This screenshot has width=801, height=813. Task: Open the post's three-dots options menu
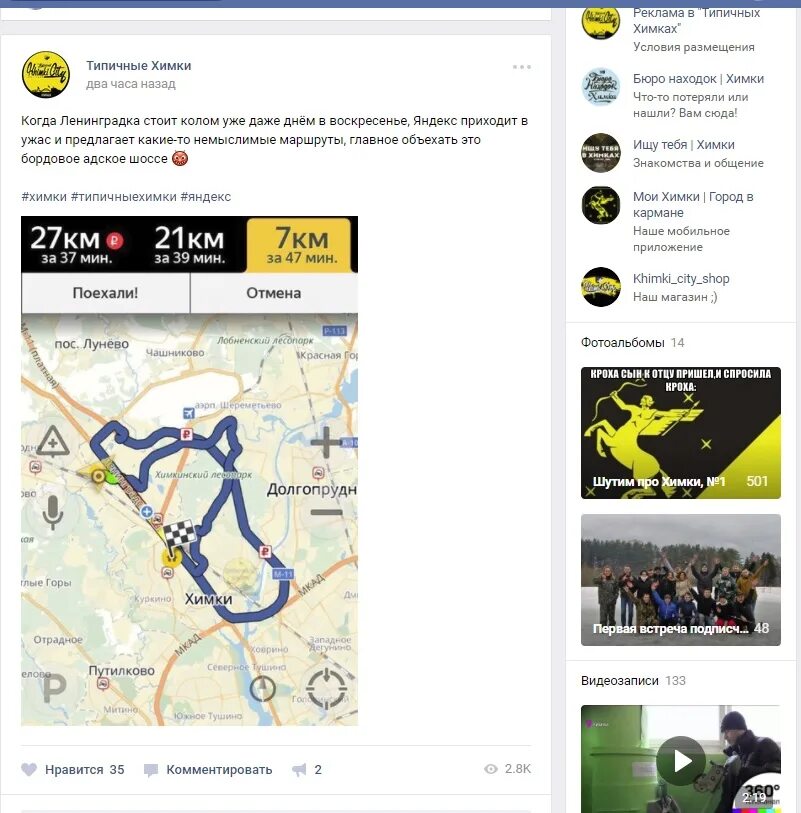click(x=522, y=67)
